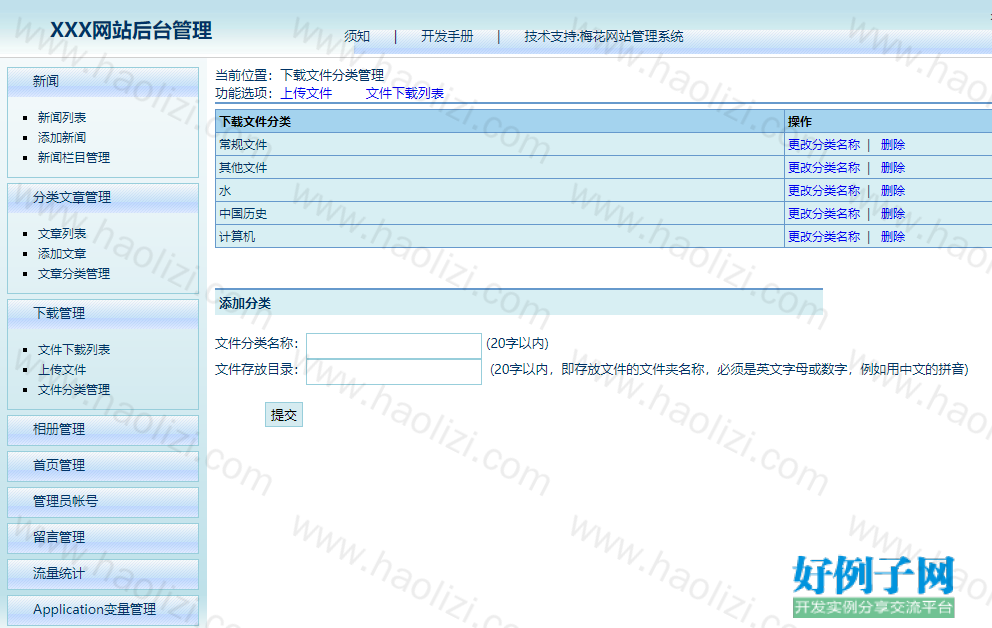992x628 pixels.
Task: Expand the 新闻 sidebar section
Action: pos(103,82)
